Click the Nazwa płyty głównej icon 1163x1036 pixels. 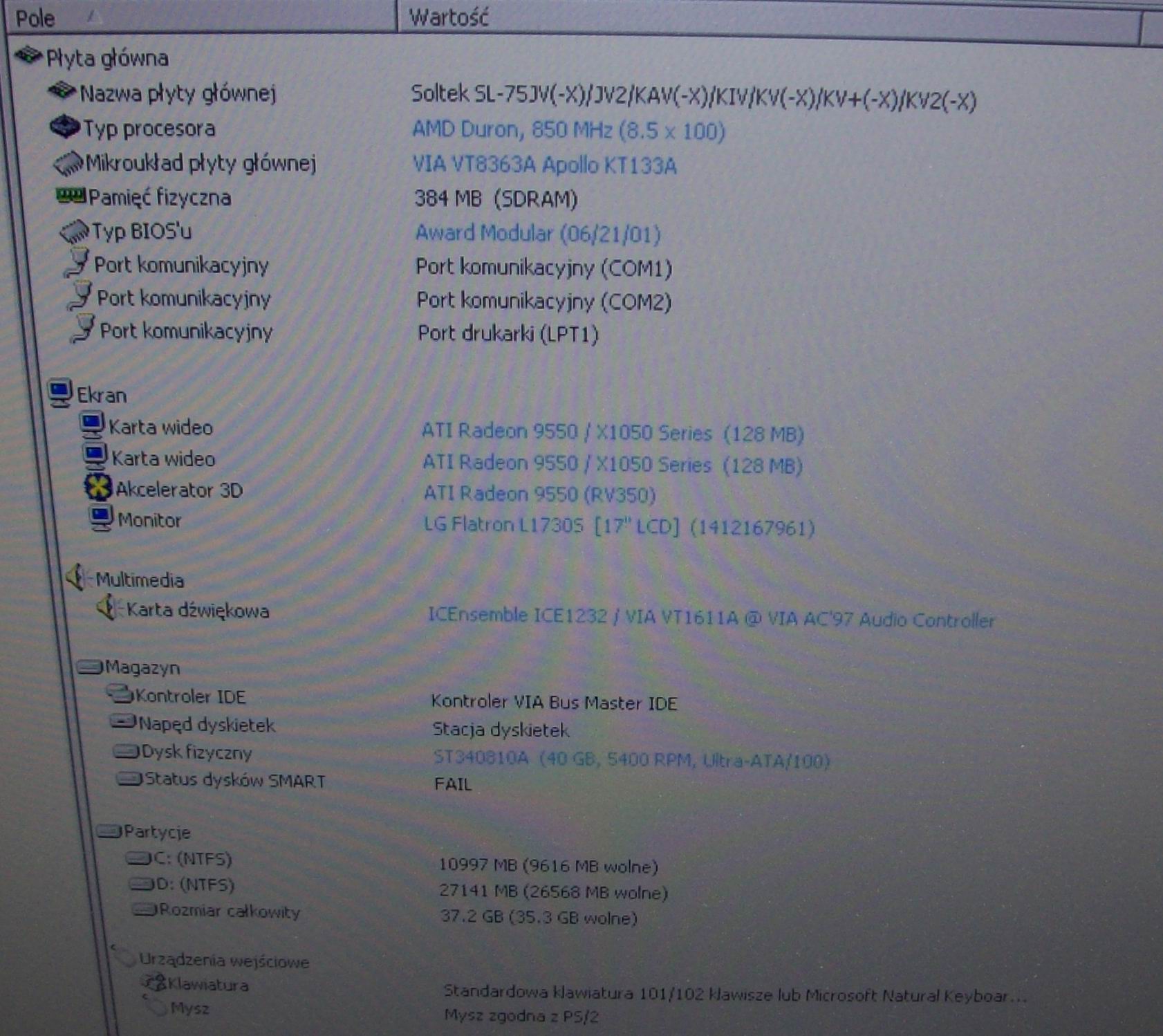coord(62,90)
